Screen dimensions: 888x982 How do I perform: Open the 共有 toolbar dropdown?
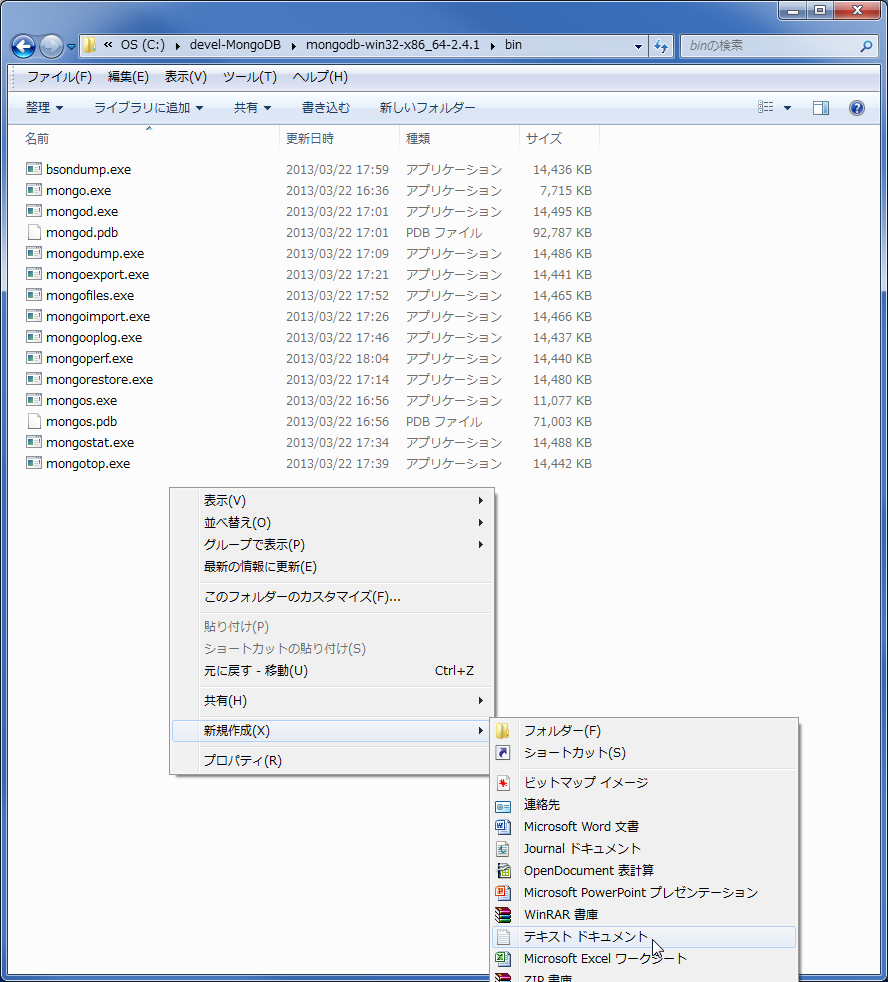pyautogui.click(x=252, y=108)
